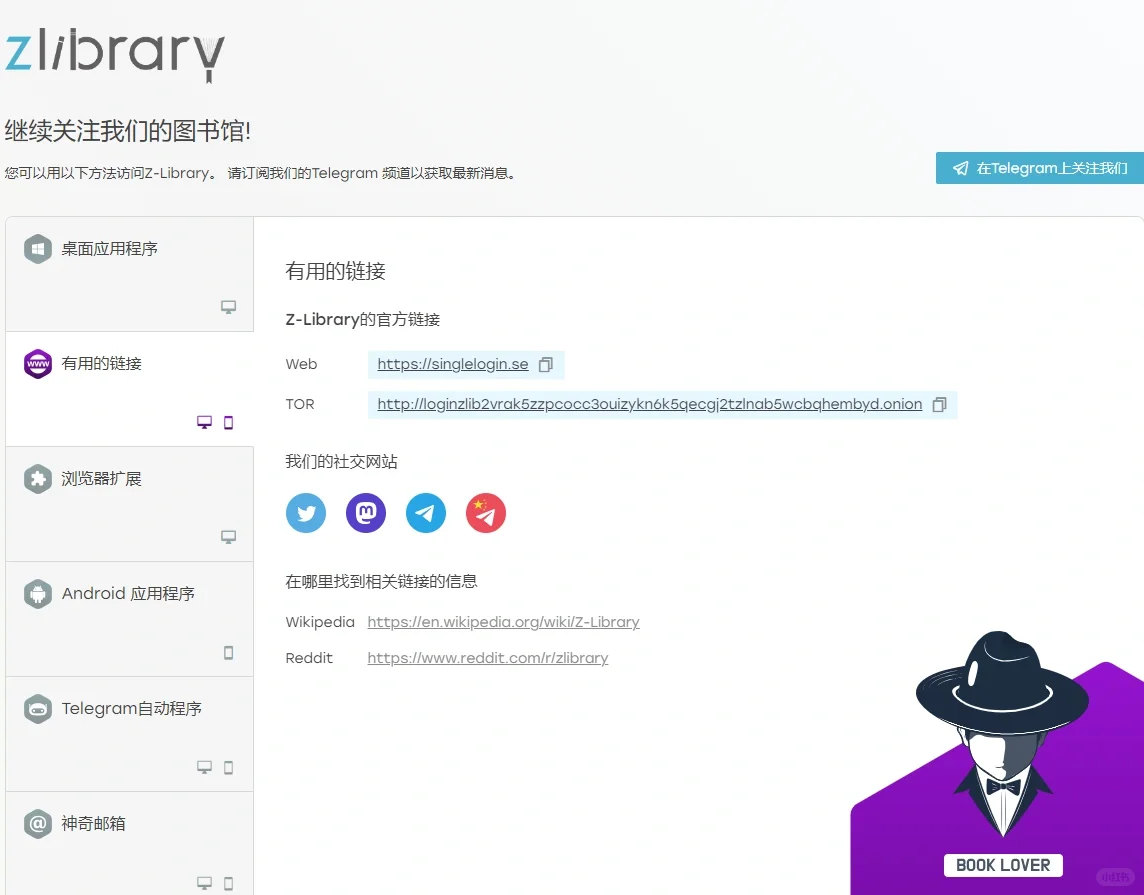Screen dimensions: 1144x895
Task: Click monitor icon in Telegram自动程序
Action: [x=204, y=767]
